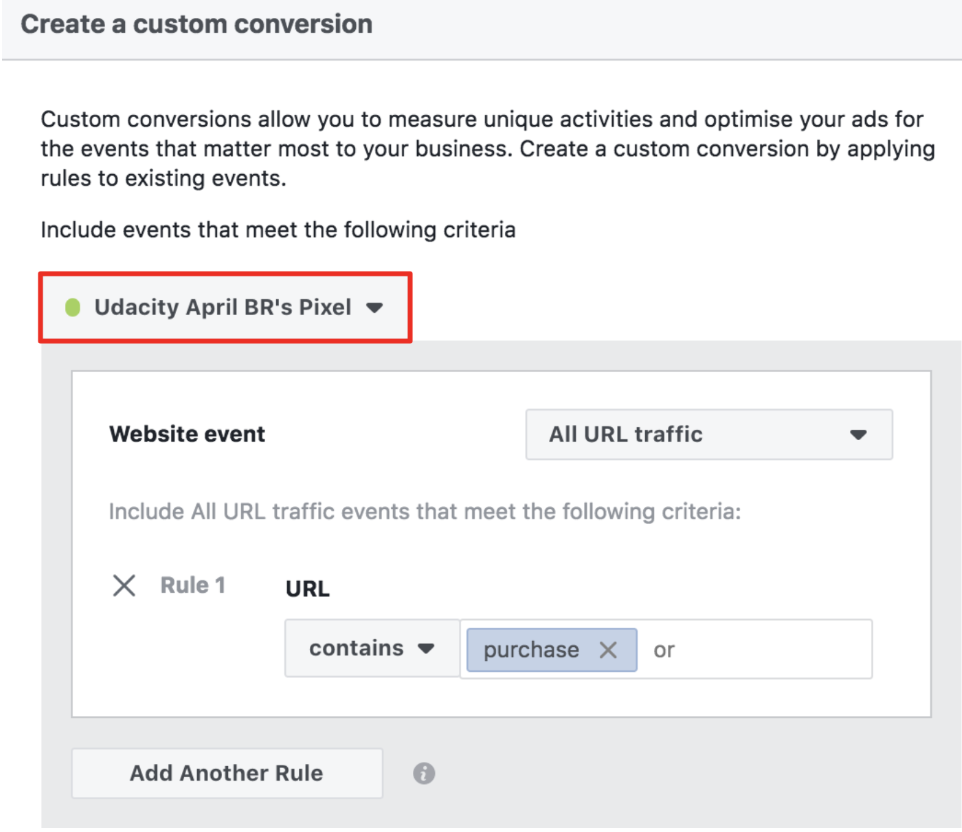The height and width of the screenshot is (832, 962).
Task: Select the purchase keyword chip
Action: coord(531,650)
